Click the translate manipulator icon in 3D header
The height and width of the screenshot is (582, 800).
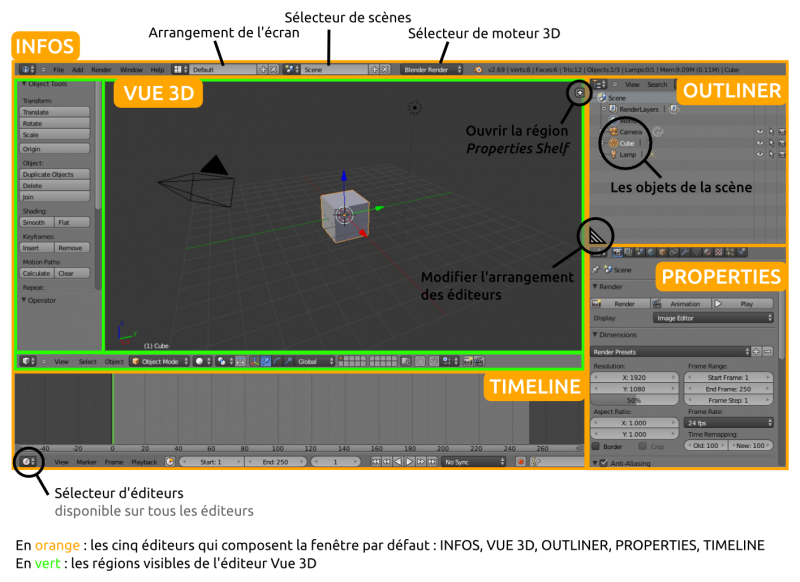click(x=266, y=362)
